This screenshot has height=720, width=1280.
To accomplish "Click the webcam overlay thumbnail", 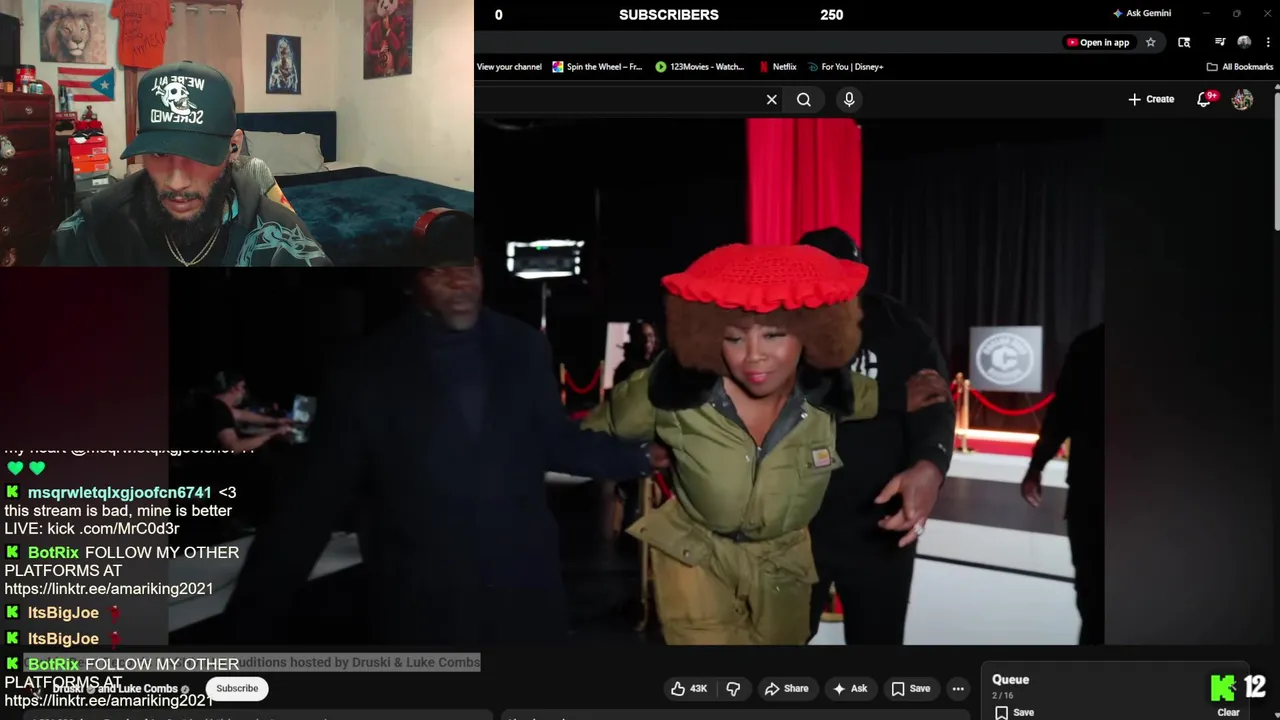I will (x=237, y=133).
